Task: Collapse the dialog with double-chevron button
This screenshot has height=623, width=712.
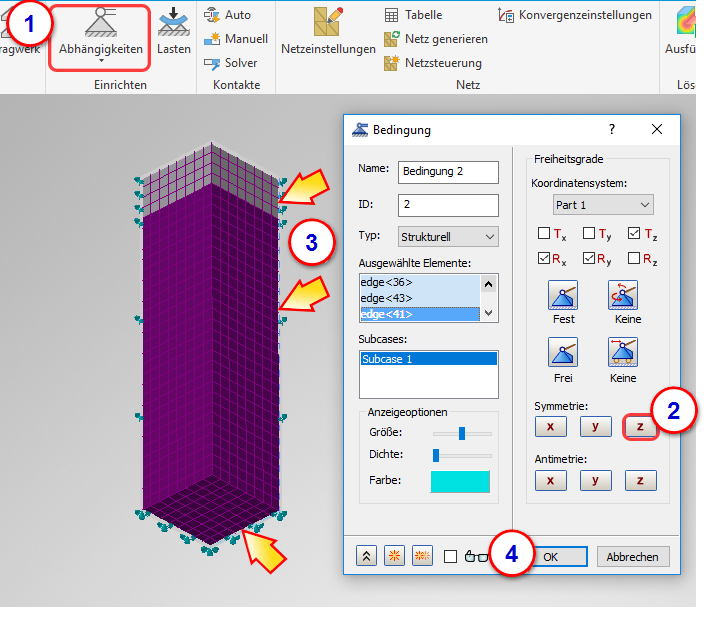Action: tap(366, 556)
